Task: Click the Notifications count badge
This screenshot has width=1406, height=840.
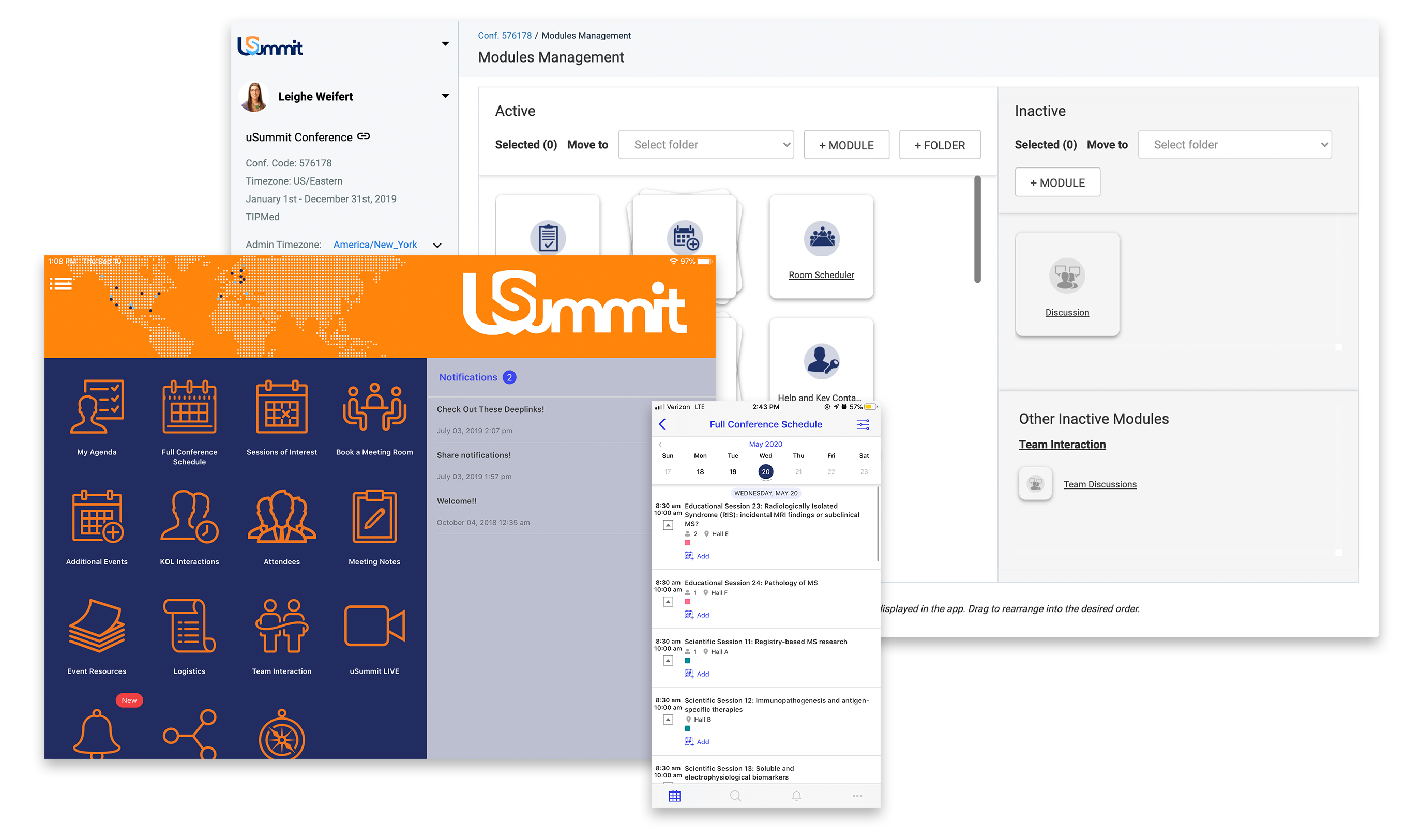Action: point(509,377)
